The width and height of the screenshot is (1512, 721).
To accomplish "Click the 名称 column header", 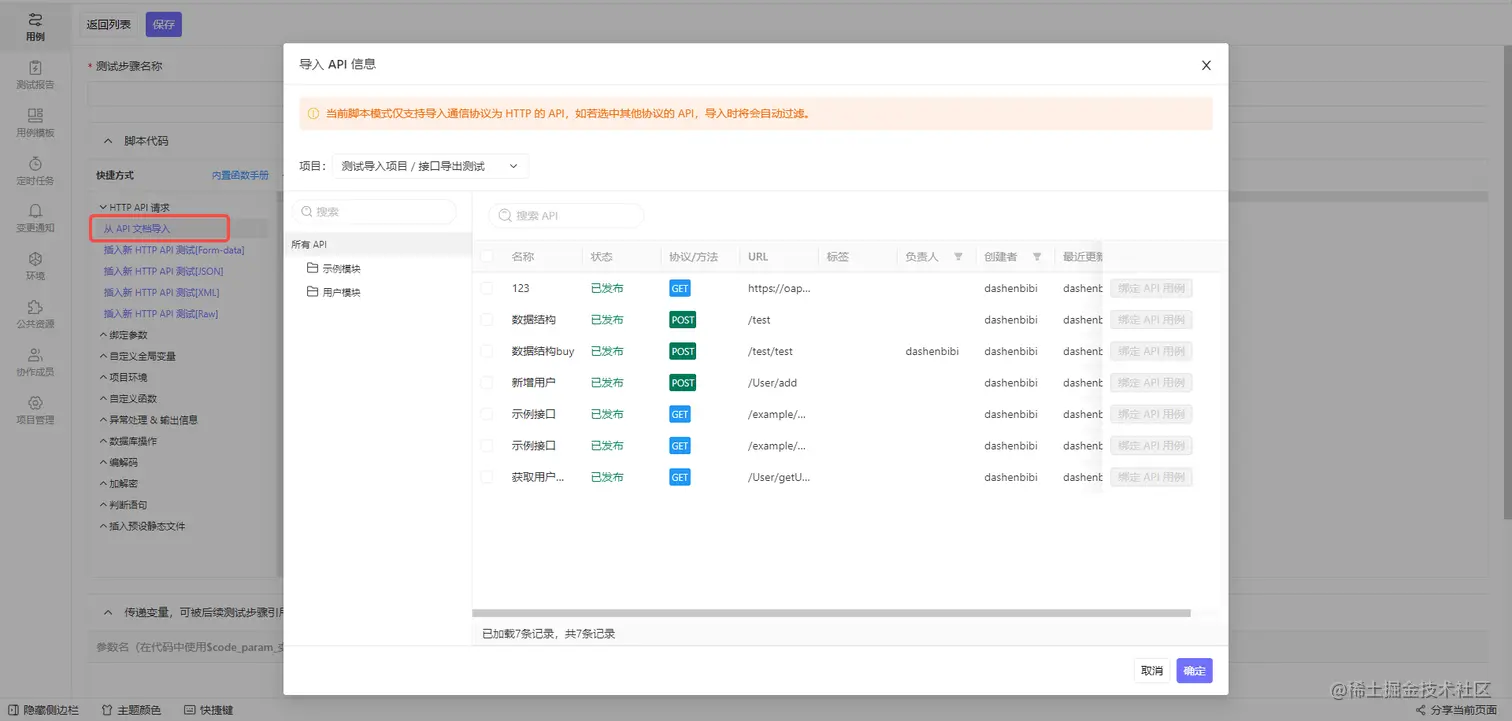I will tap(523, 257).
